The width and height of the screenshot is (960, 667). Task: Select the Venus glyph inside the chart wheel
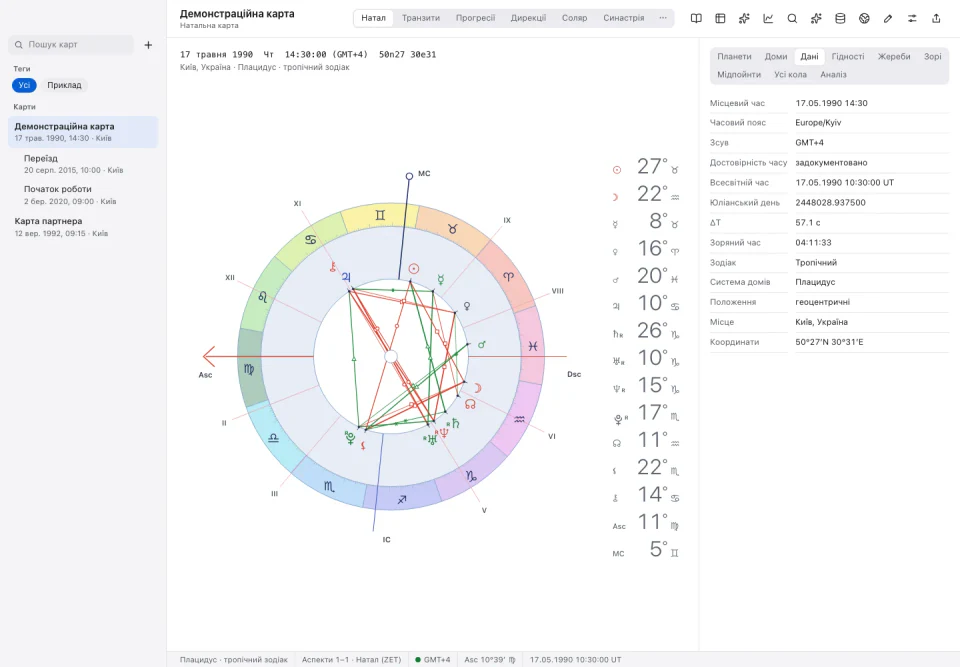click(467, 306)
